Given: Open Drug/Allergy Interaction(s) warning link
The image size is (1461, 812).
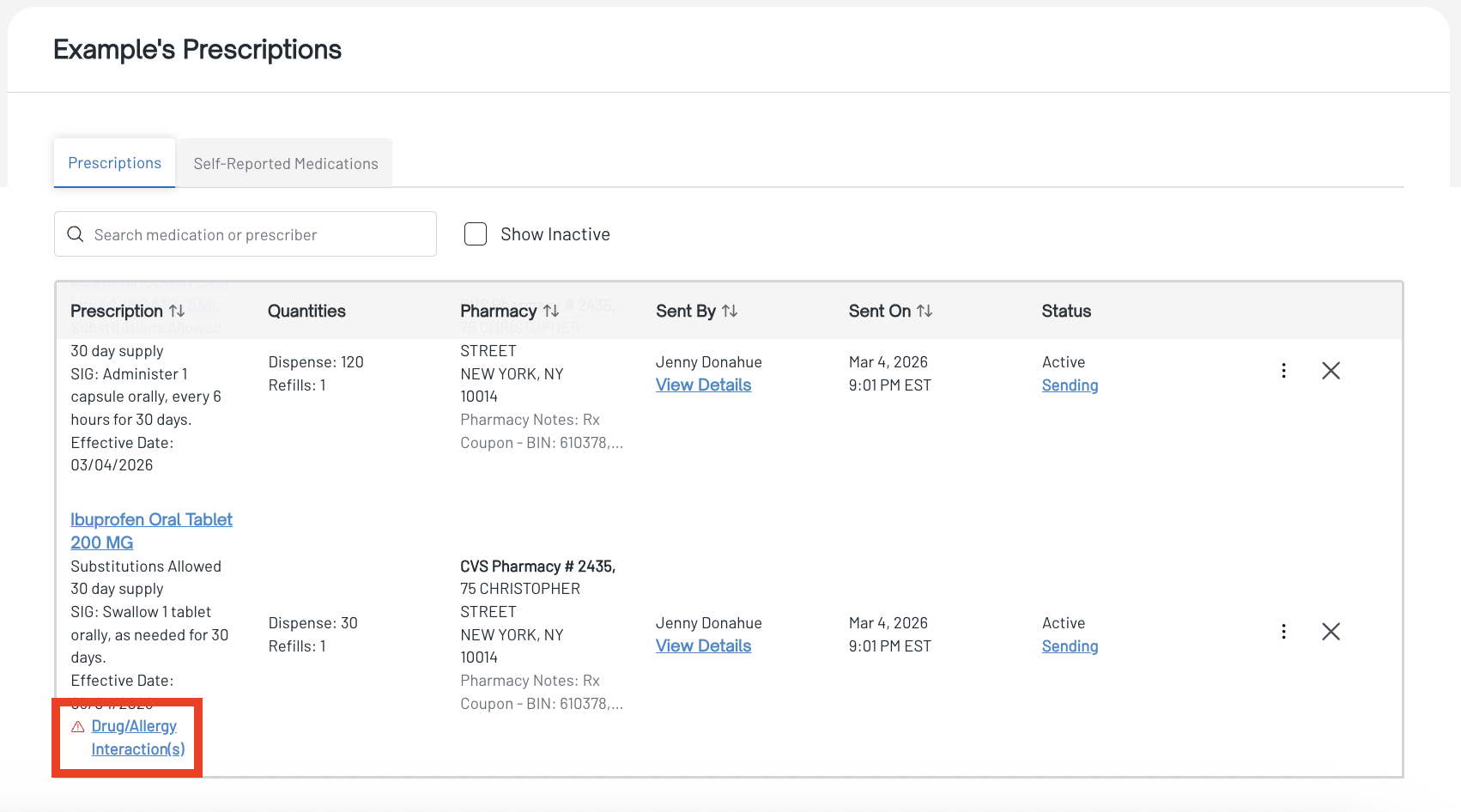Looking at the screenshot, I should (137, 737).
